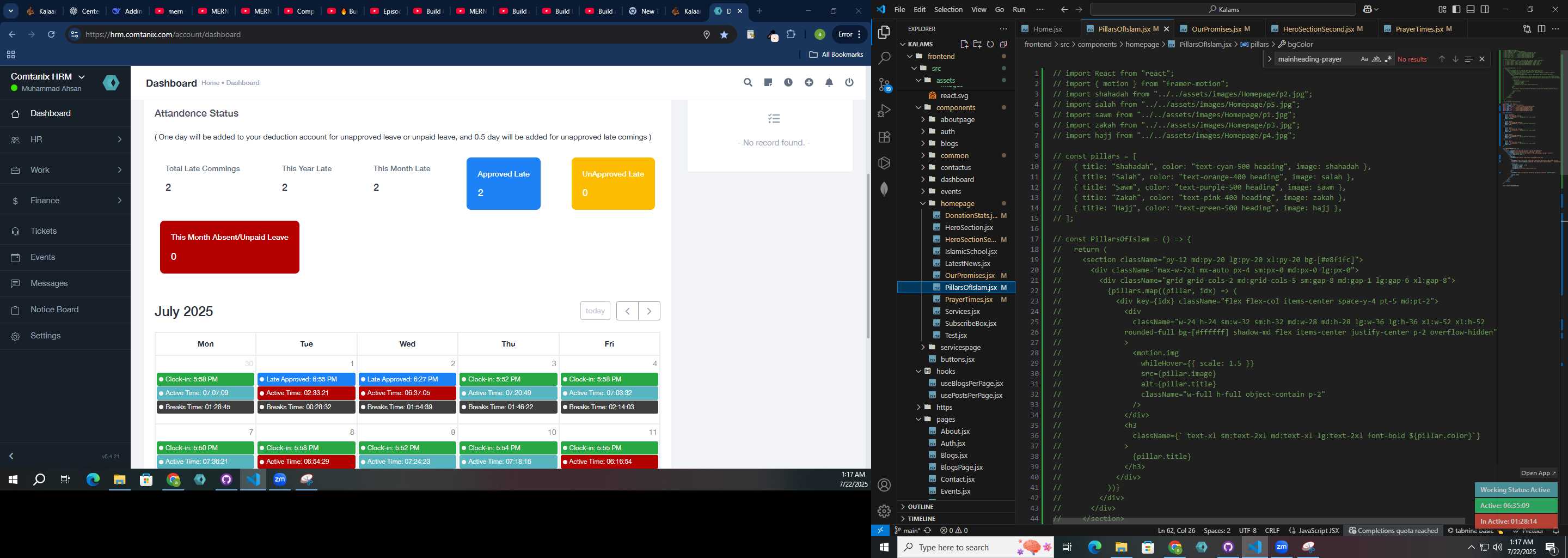This screenshot has height=558, width=1568.
Task: Toggle Secondary Side Bar layout button
Action: pyautogui.click(x=1485, y=9)
